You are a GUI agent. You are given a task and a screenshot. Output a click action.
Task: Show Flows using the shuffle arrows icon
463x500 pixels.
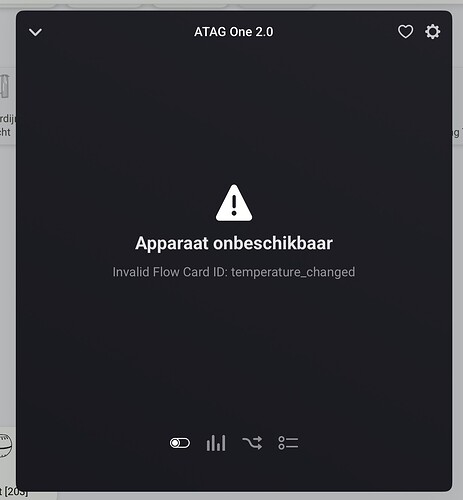click(252, 443)
